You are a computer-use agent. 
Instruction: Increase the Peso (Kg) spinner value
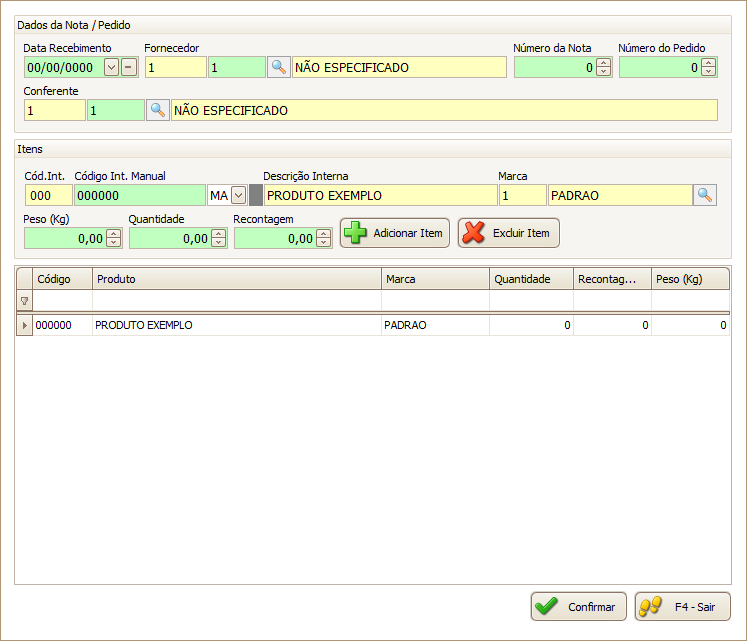113,234
